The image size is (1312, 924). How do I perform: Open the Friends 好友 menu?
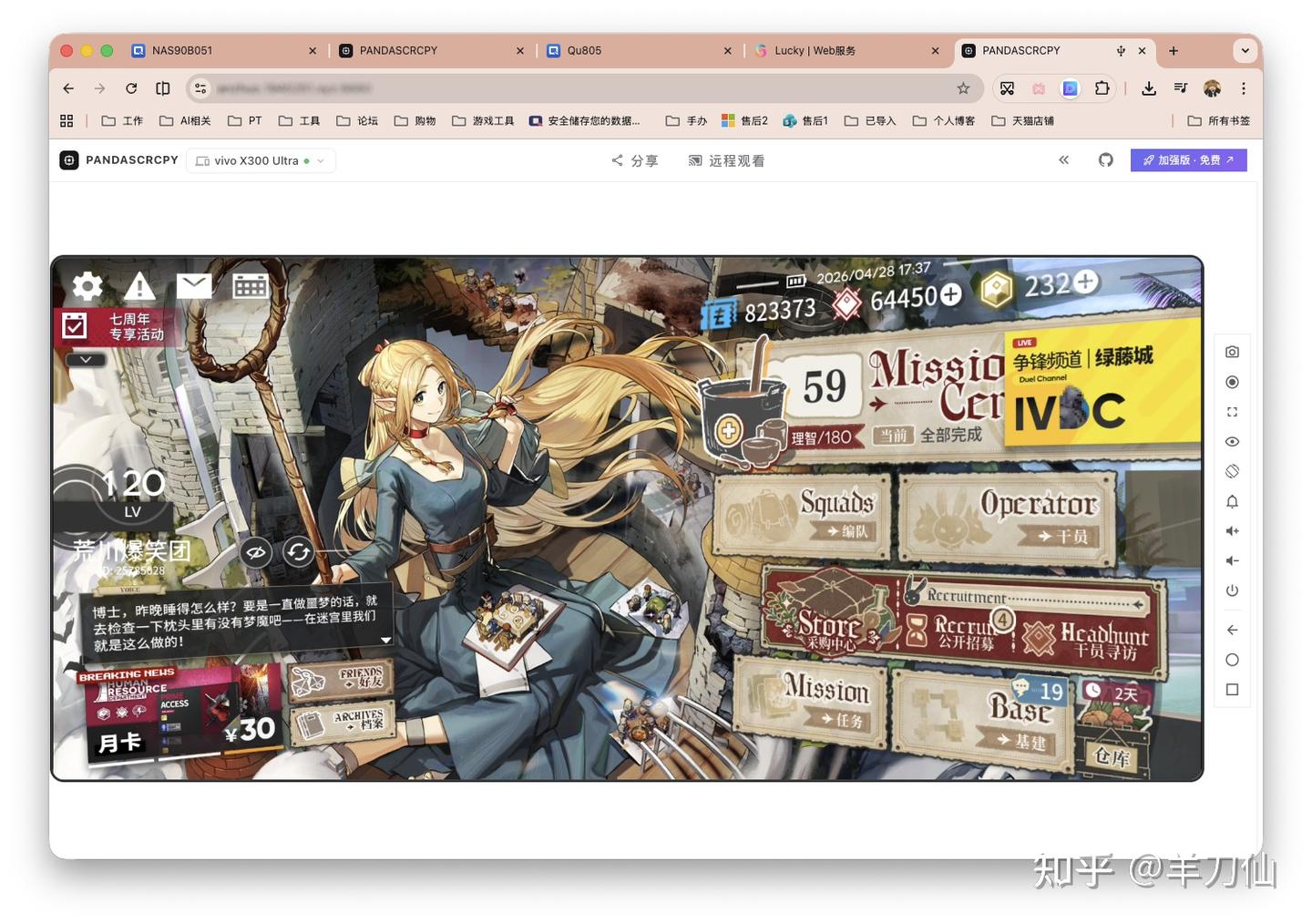[x=341, y=681]
